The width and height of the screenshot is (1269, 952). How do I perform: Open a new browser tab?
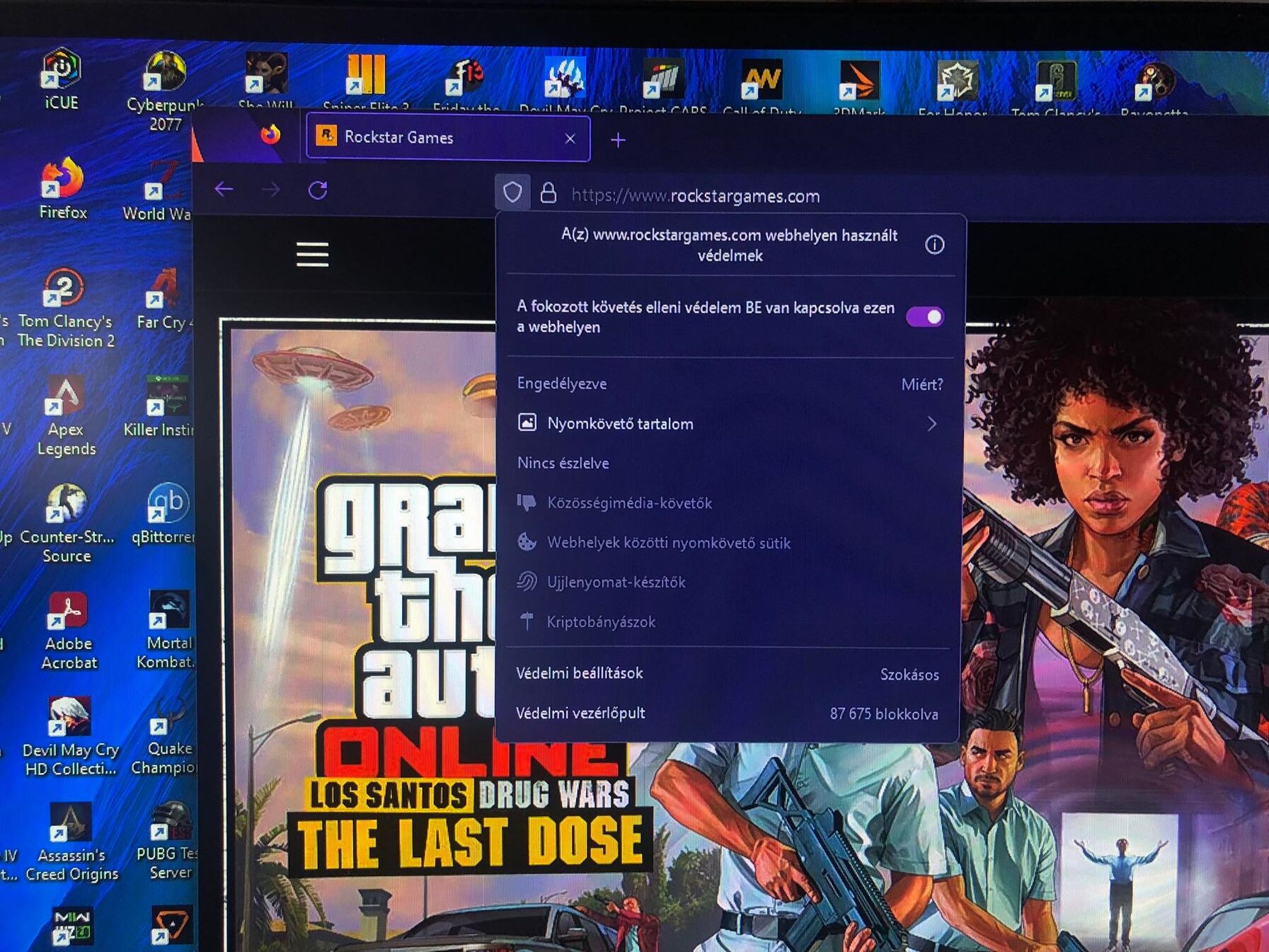[618, 140]
